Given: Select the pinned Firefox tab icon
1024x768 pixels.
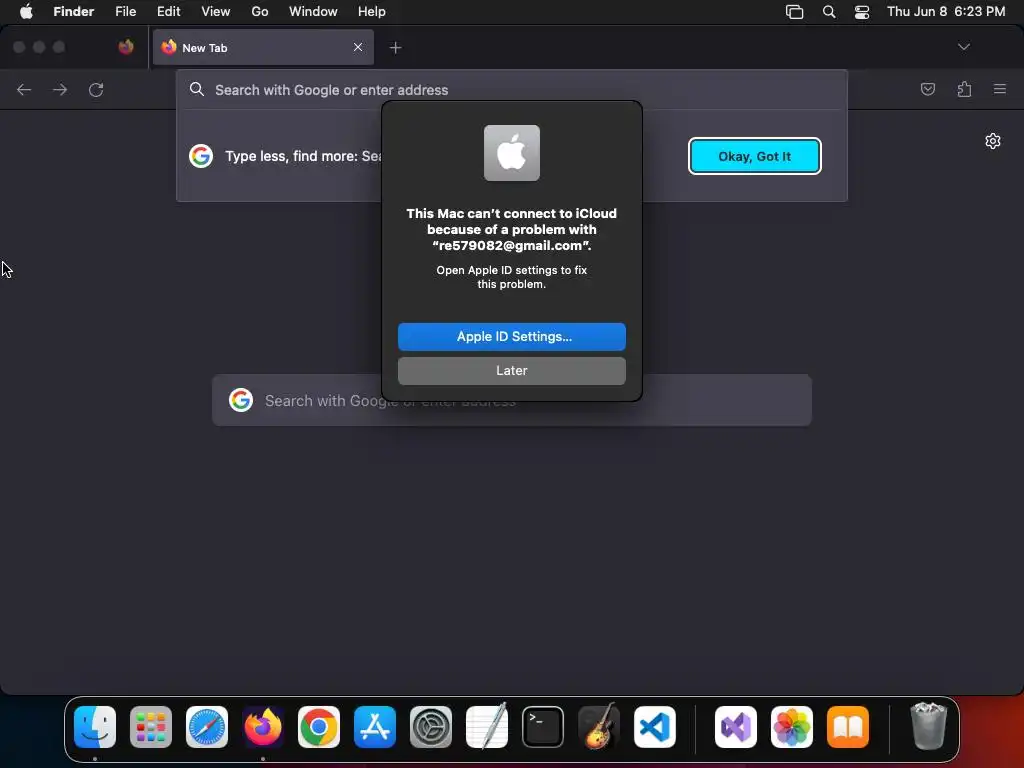Looking at the screenshot, I should click(x=126, y=47).
